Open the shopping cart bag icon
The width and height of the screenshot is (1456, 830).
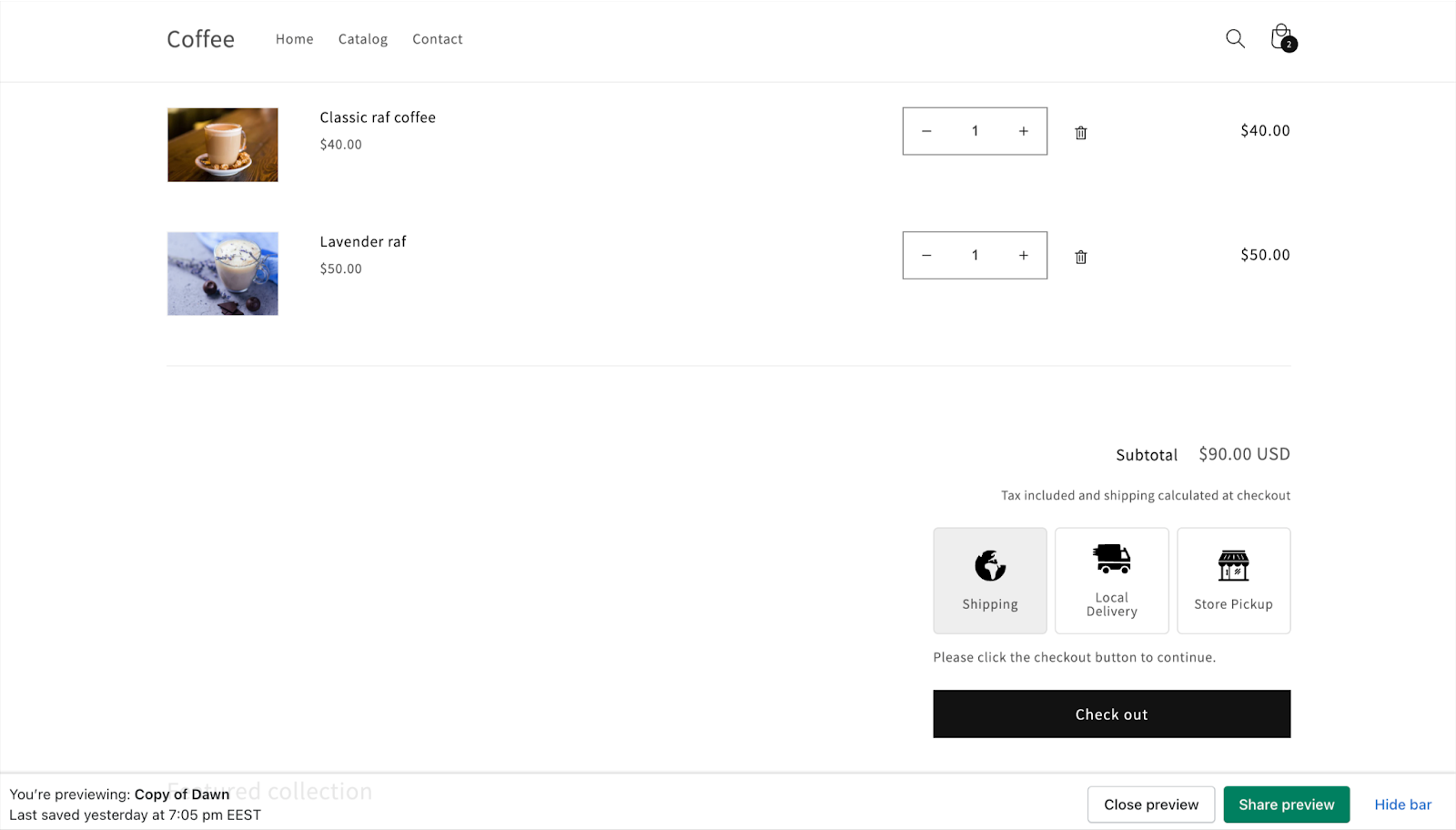[x=1281, y=38]
